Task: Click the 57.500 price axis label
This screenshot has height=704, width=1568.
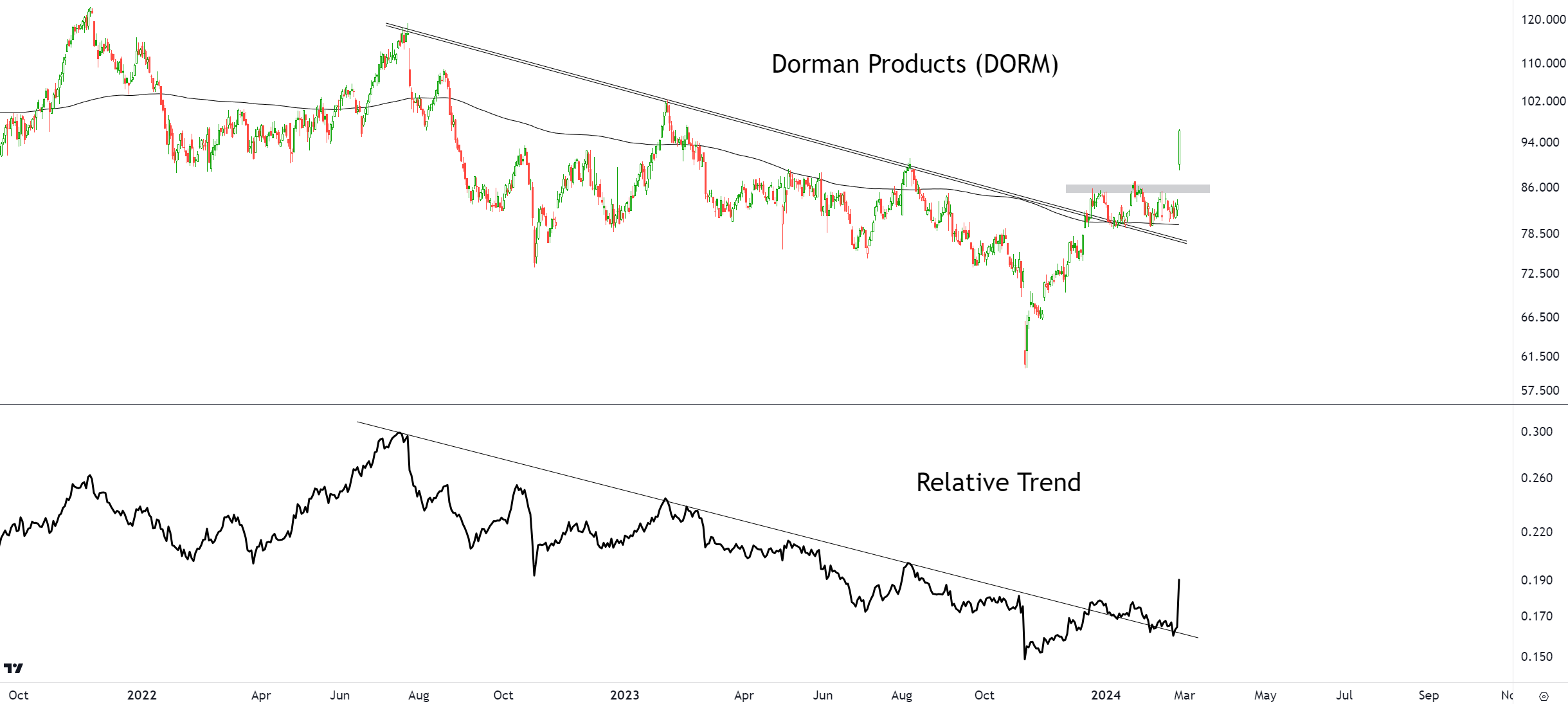Action: 1540,390
